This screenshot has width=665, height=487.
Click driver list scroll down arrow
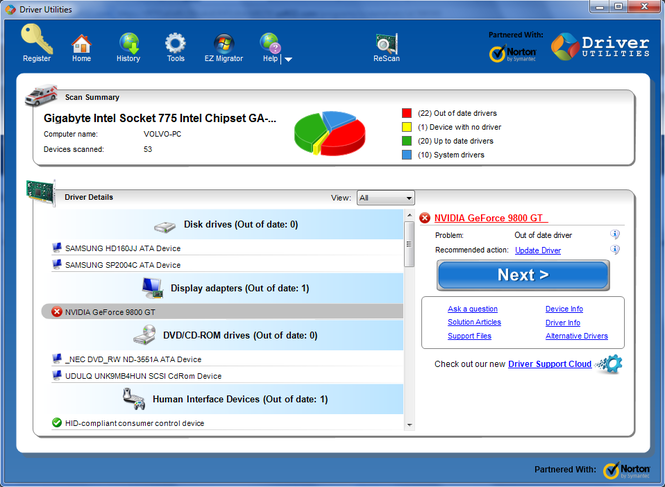coord(409,425)
